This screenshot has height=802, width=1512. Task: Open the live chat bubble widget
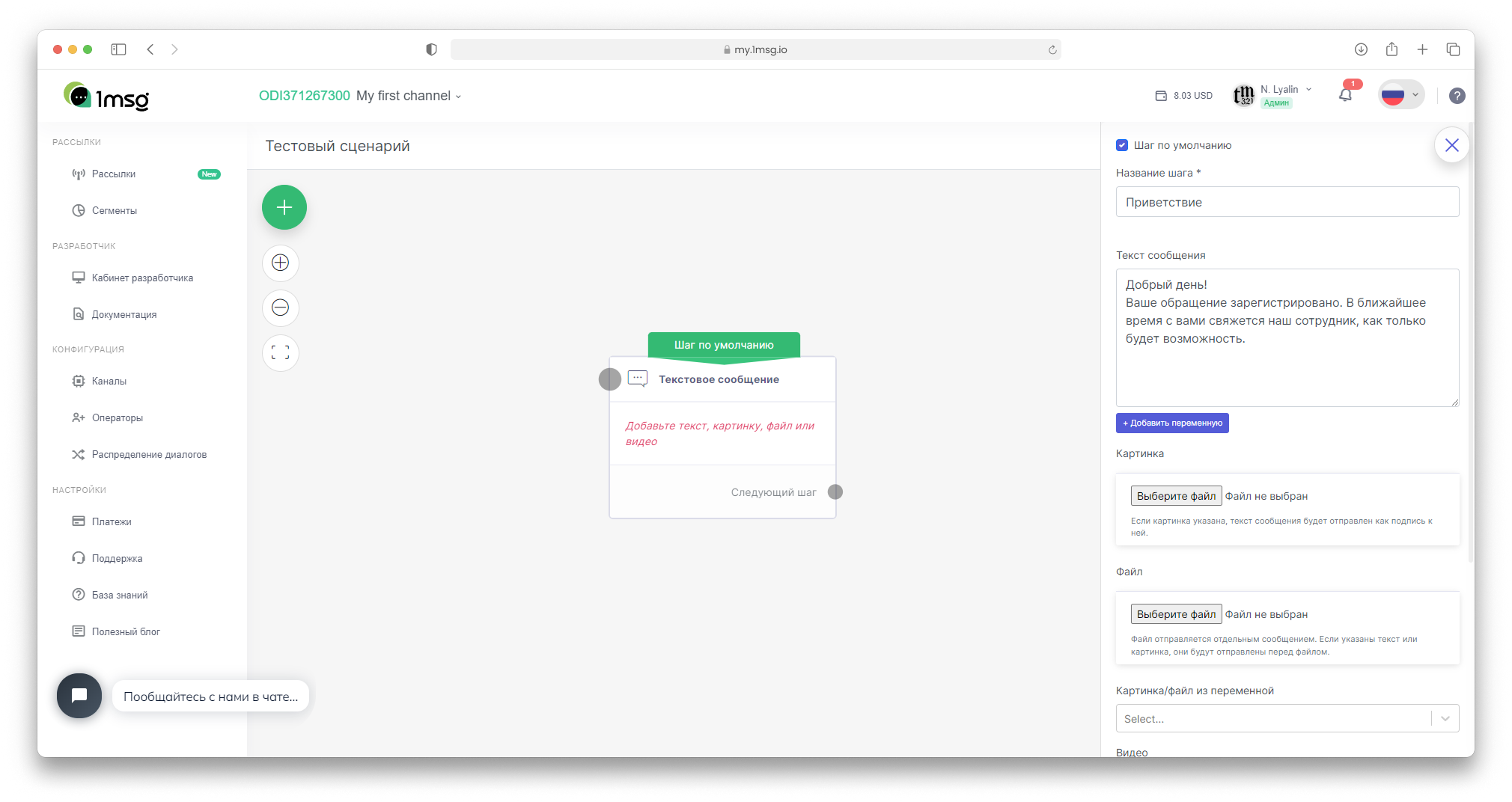pos(79,696)
